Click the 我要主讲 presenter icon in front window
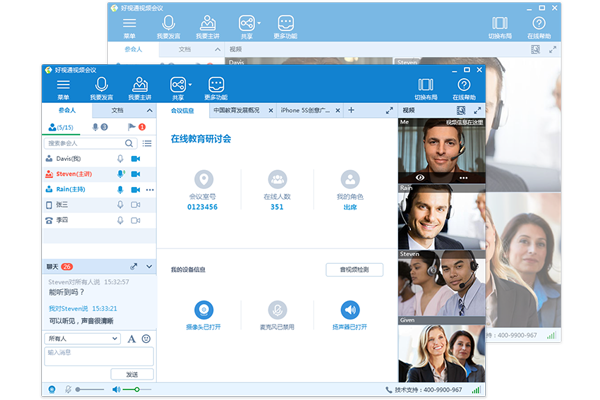Screen dimensions: 600x400 [x=140, y=84]
